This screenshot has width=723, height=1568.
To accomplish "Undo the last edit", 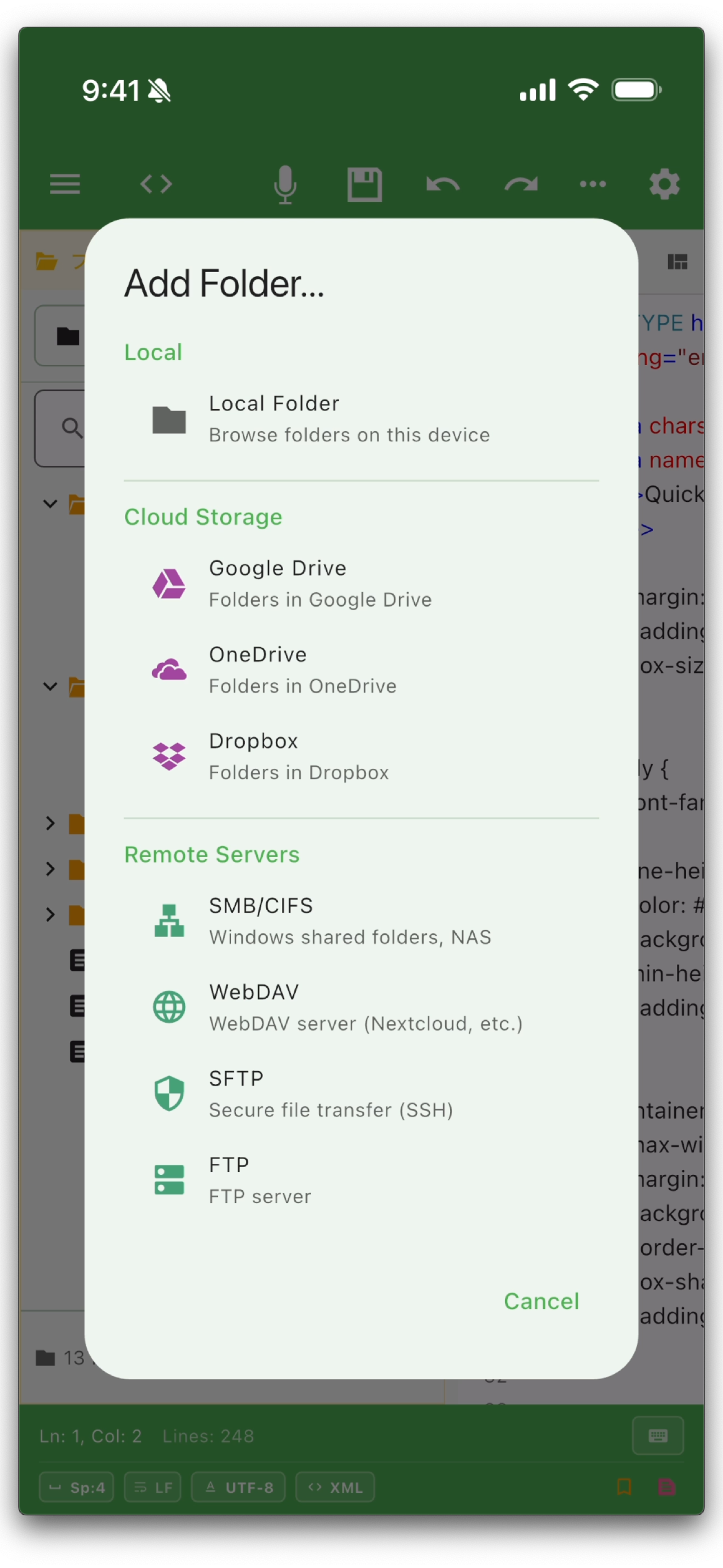I will coord(442,184).
